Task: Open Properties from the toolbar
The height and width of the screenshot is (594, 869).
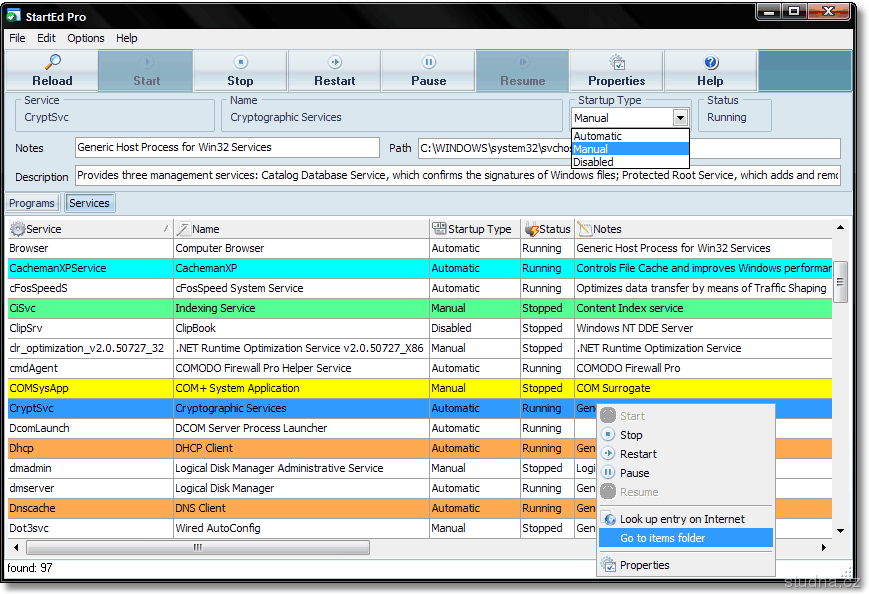Action: 616,71
